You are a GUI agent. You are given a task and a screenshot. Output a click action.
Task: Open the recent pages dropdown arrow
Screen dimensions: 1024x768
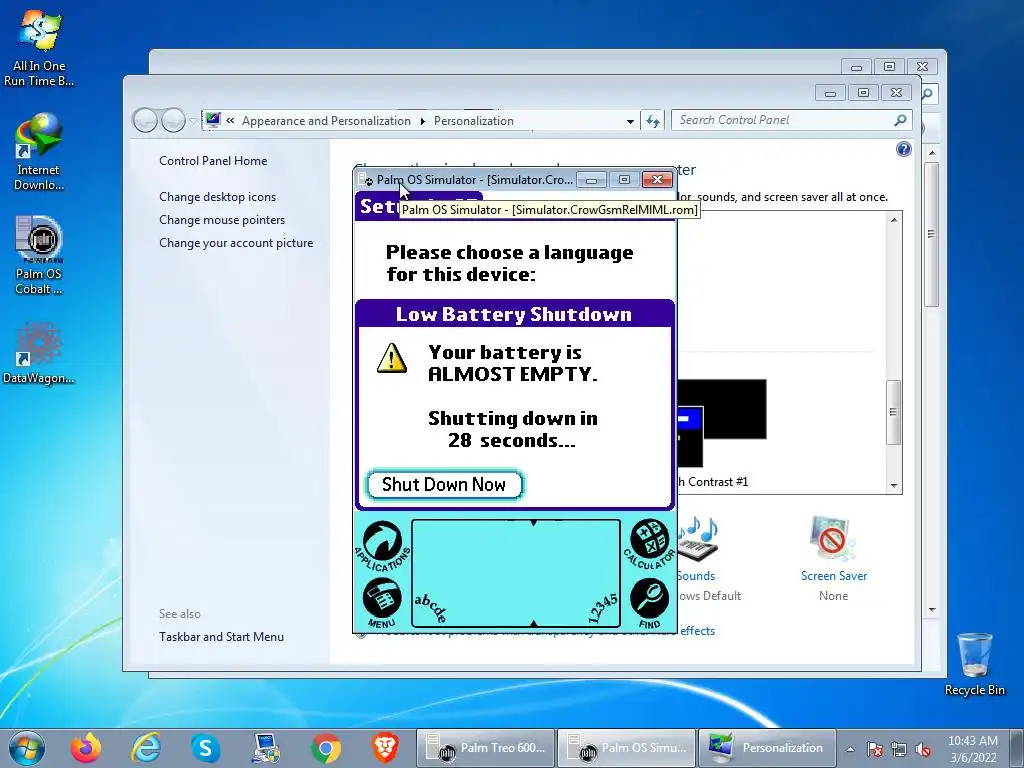point(193,121)
